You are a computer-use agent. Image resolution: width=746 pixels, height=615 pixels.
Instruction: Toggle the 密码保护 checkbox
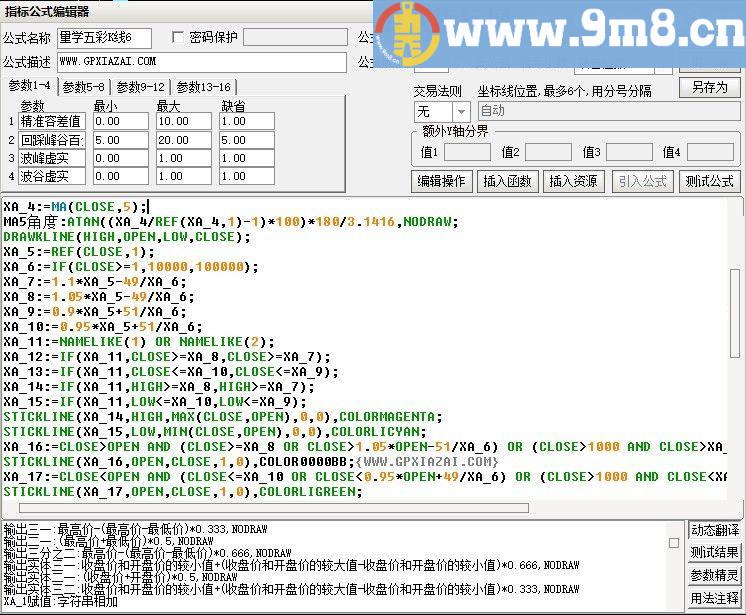pyautogui.click(x=180, y=38)
